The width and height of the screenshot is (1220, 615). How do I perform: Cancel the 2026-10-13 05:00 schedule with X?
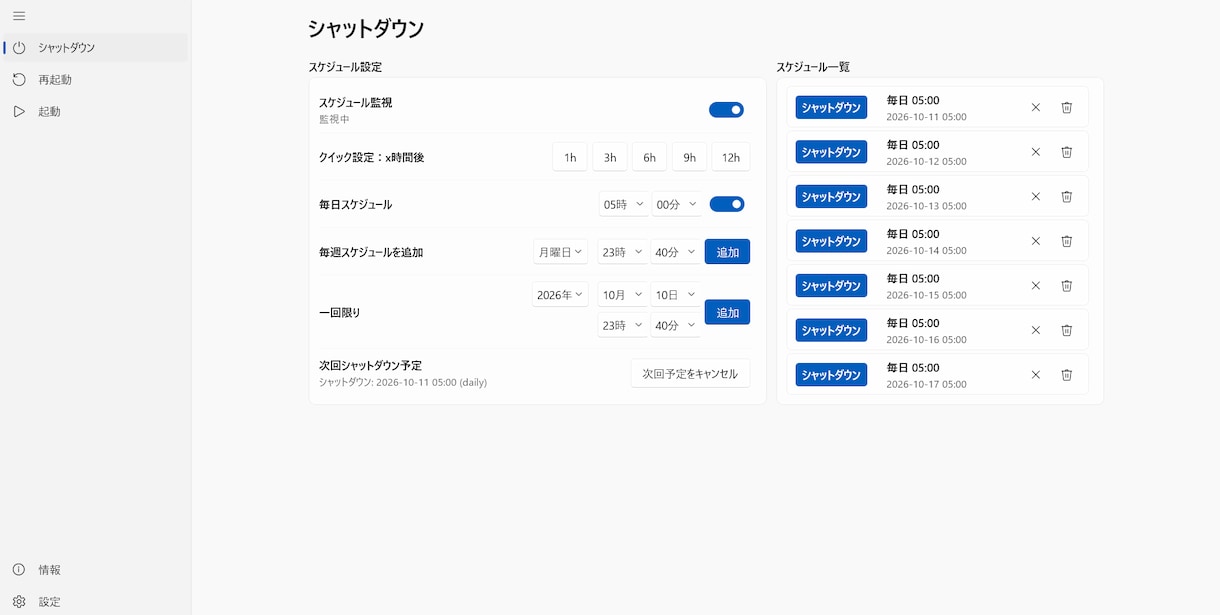1036,196
